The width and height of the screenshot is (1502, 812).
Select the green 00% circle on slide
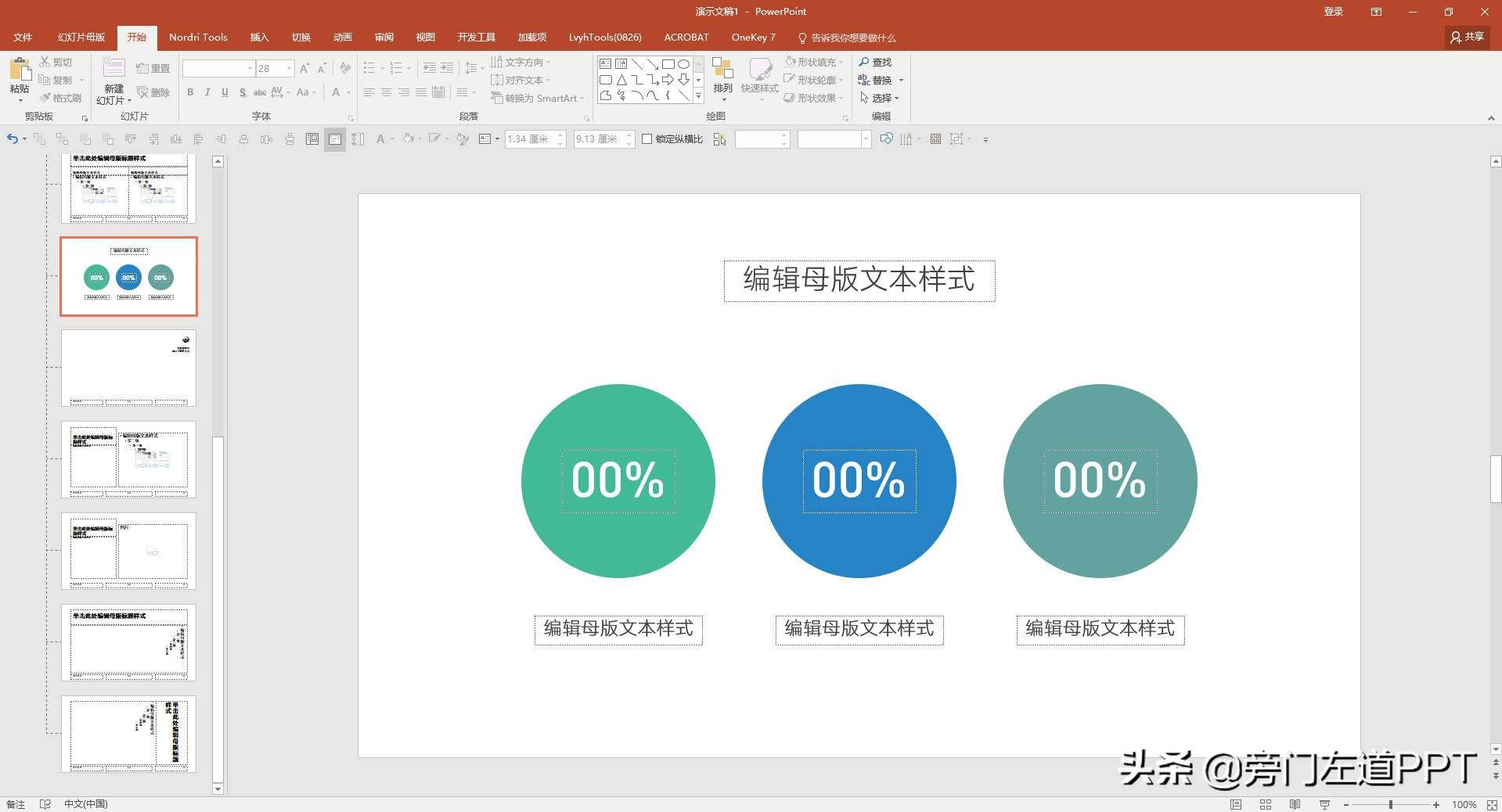618,481
